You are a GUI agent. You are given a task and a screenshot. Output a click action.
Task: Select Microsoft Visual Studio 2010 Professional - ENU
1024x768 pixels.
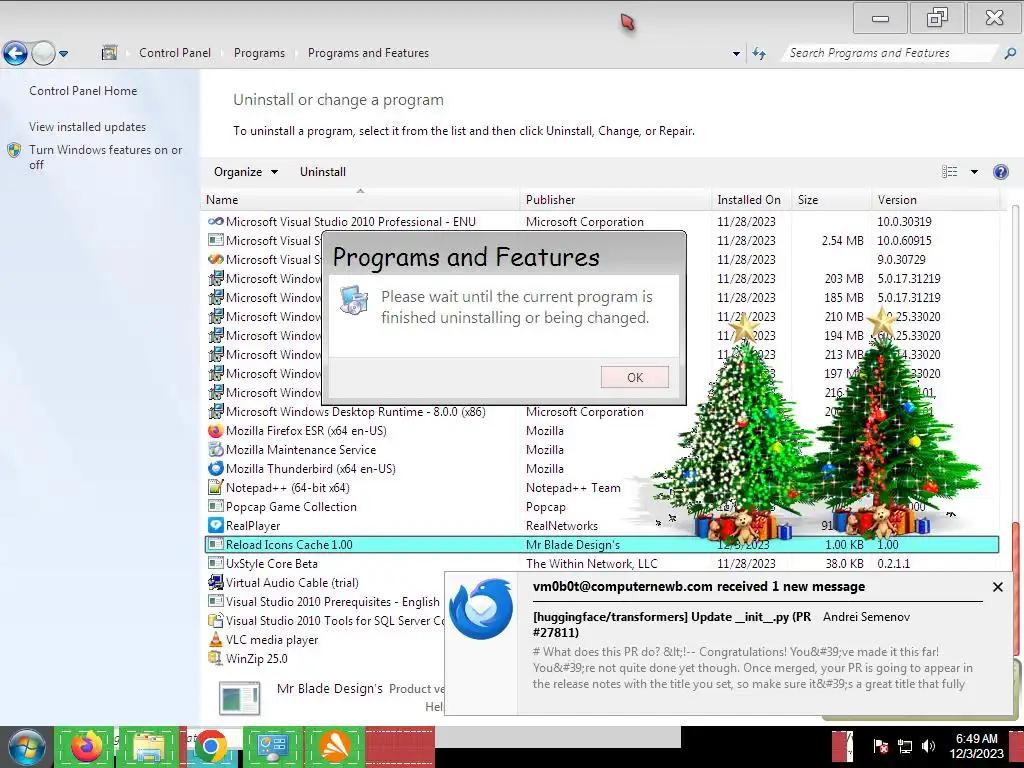[351, 222]
